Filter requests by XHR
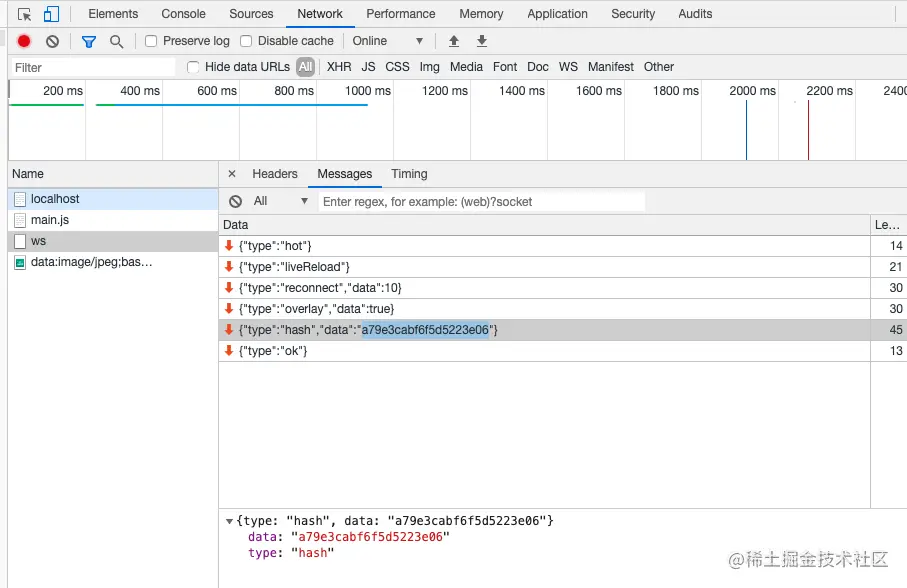907x588 pixels. coord(339,67)
